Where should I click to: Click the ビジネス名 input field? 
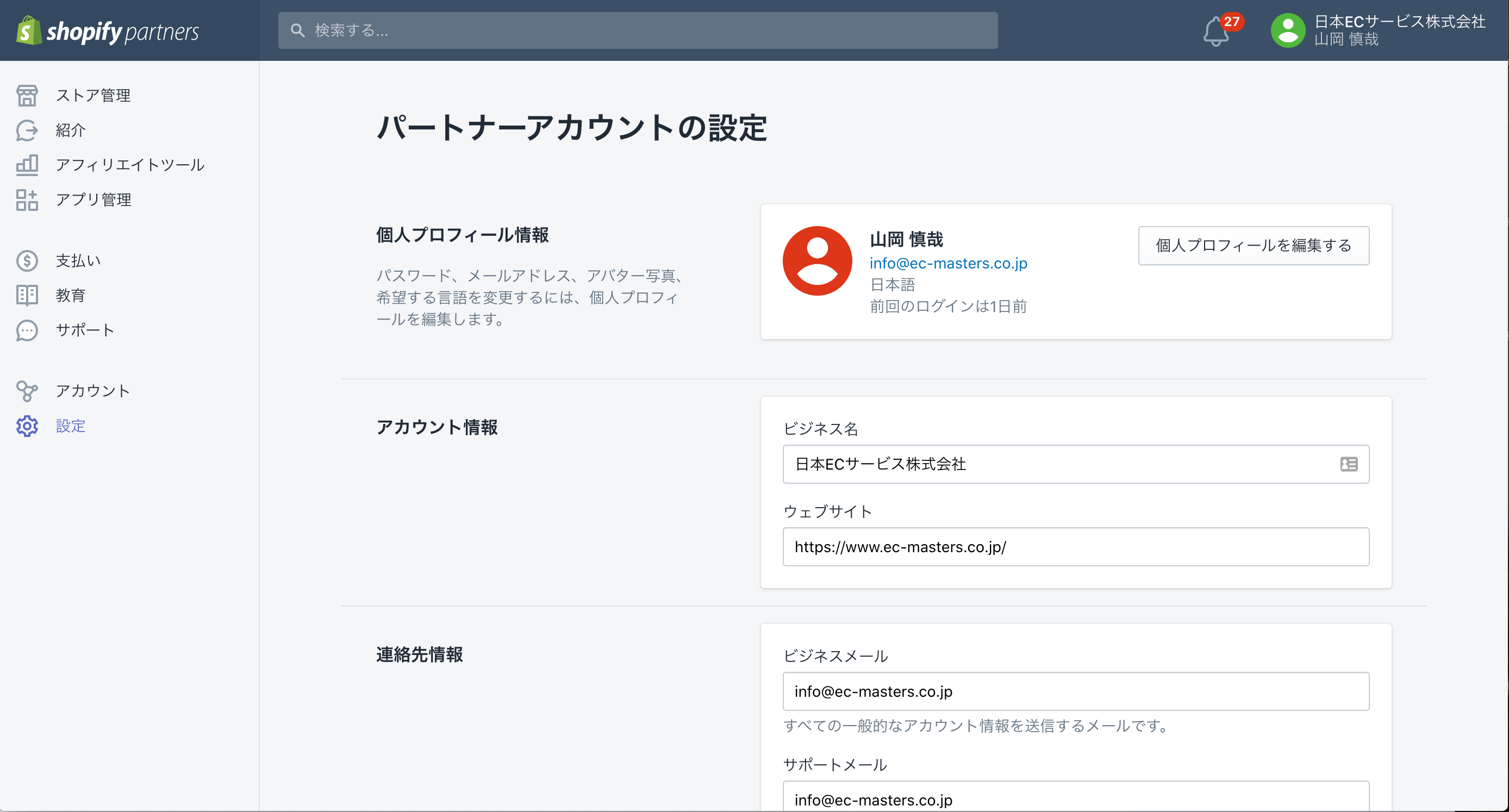[1076, 464]
